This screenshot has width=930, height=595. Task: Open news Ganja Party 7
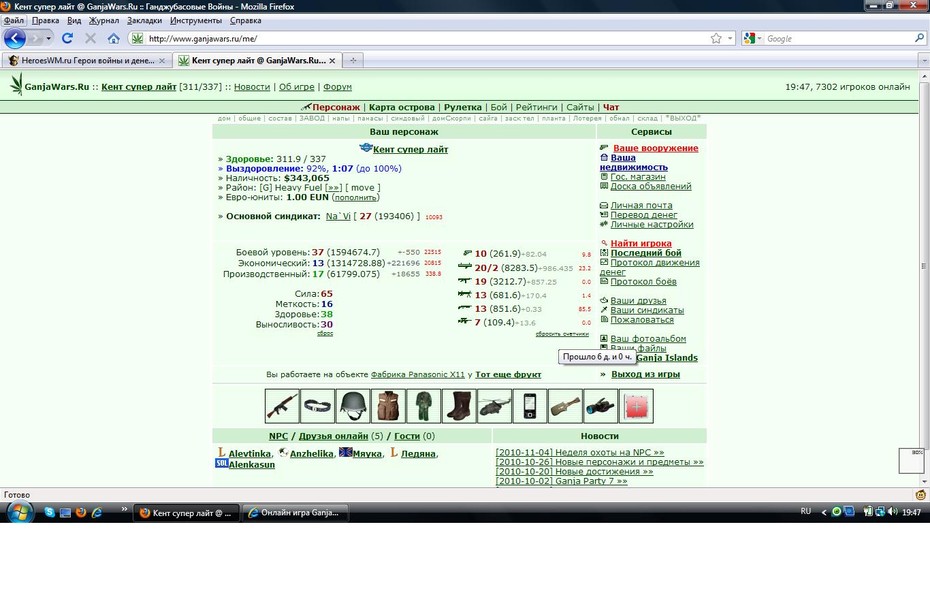tap(561, 481)
